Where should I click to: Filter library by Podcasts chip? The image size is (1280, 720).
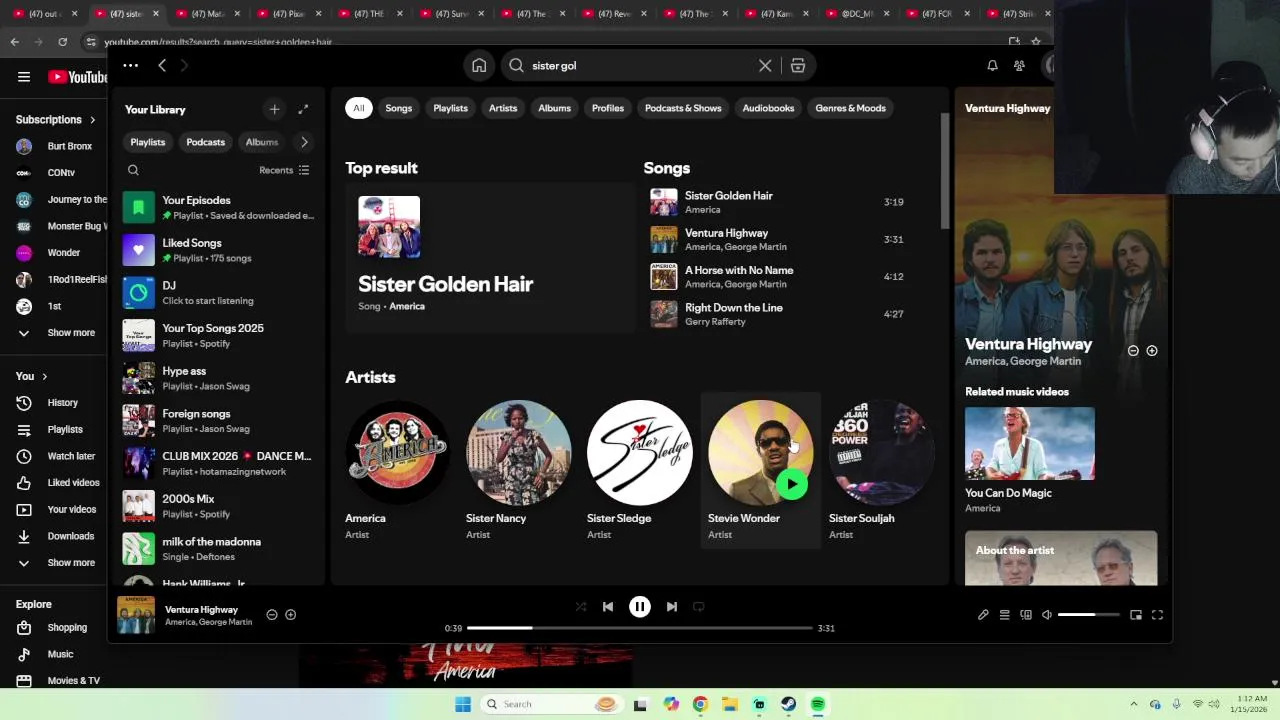click(206, 142)
